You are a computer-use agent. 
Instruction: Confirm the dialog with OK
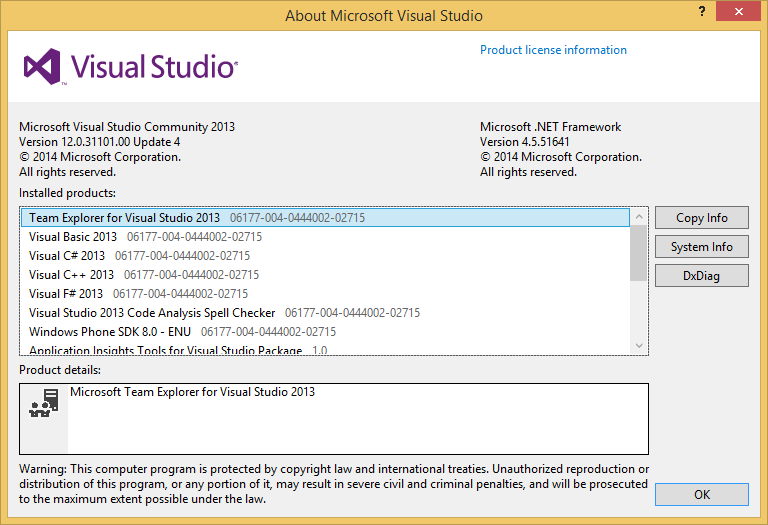click(701, 494)
